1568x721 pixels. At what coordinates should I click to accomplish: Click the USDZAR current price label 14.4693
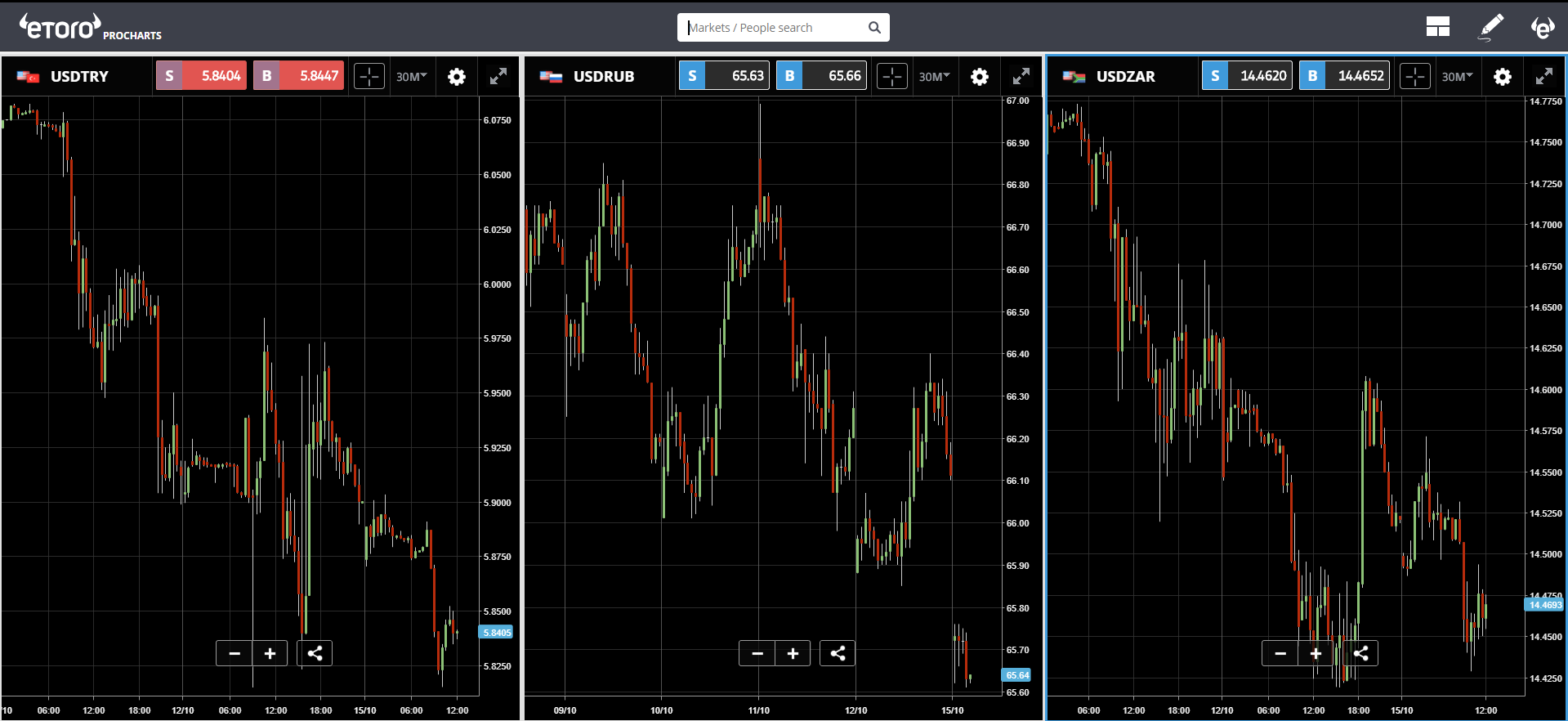(1545, 605)
